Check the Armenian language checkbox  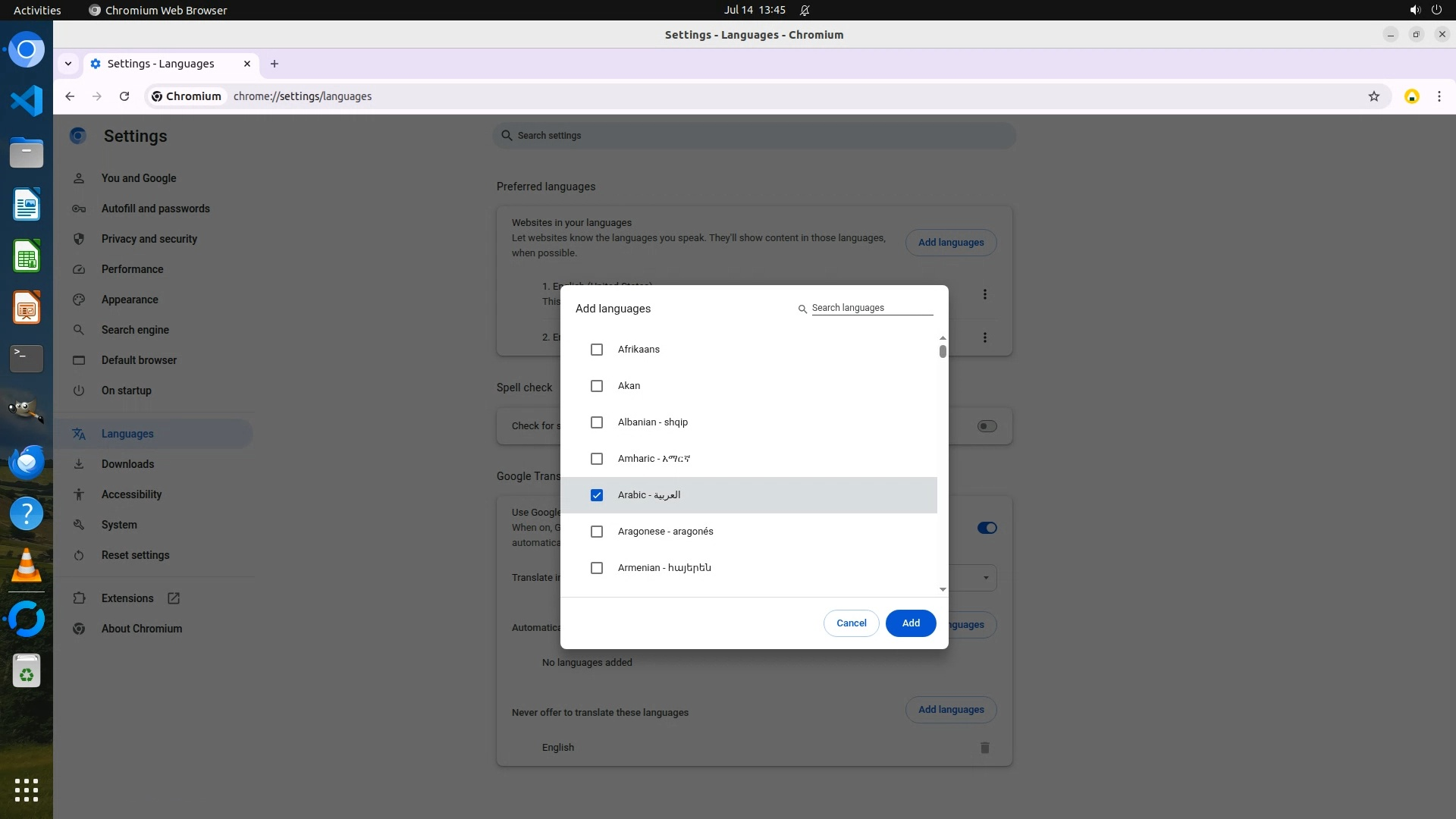point(597,568)
